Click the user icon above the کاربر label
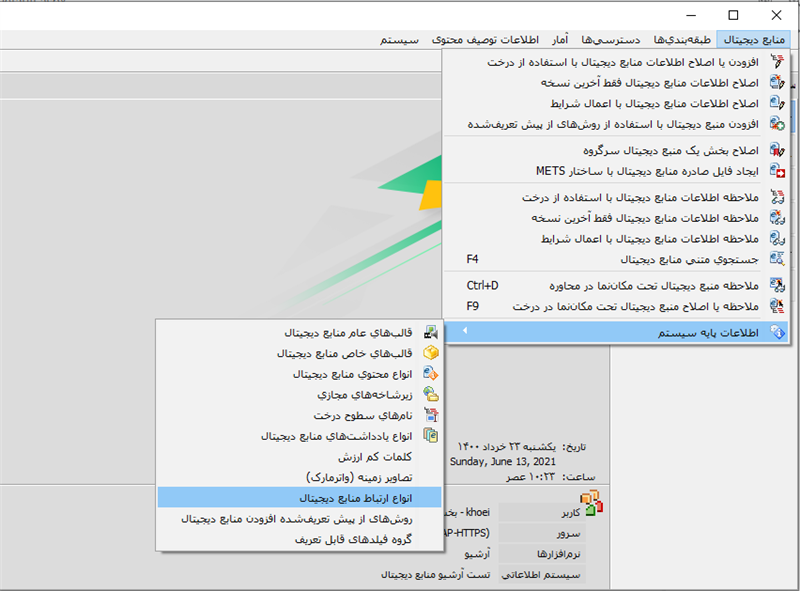 click(x=590, y=501)
